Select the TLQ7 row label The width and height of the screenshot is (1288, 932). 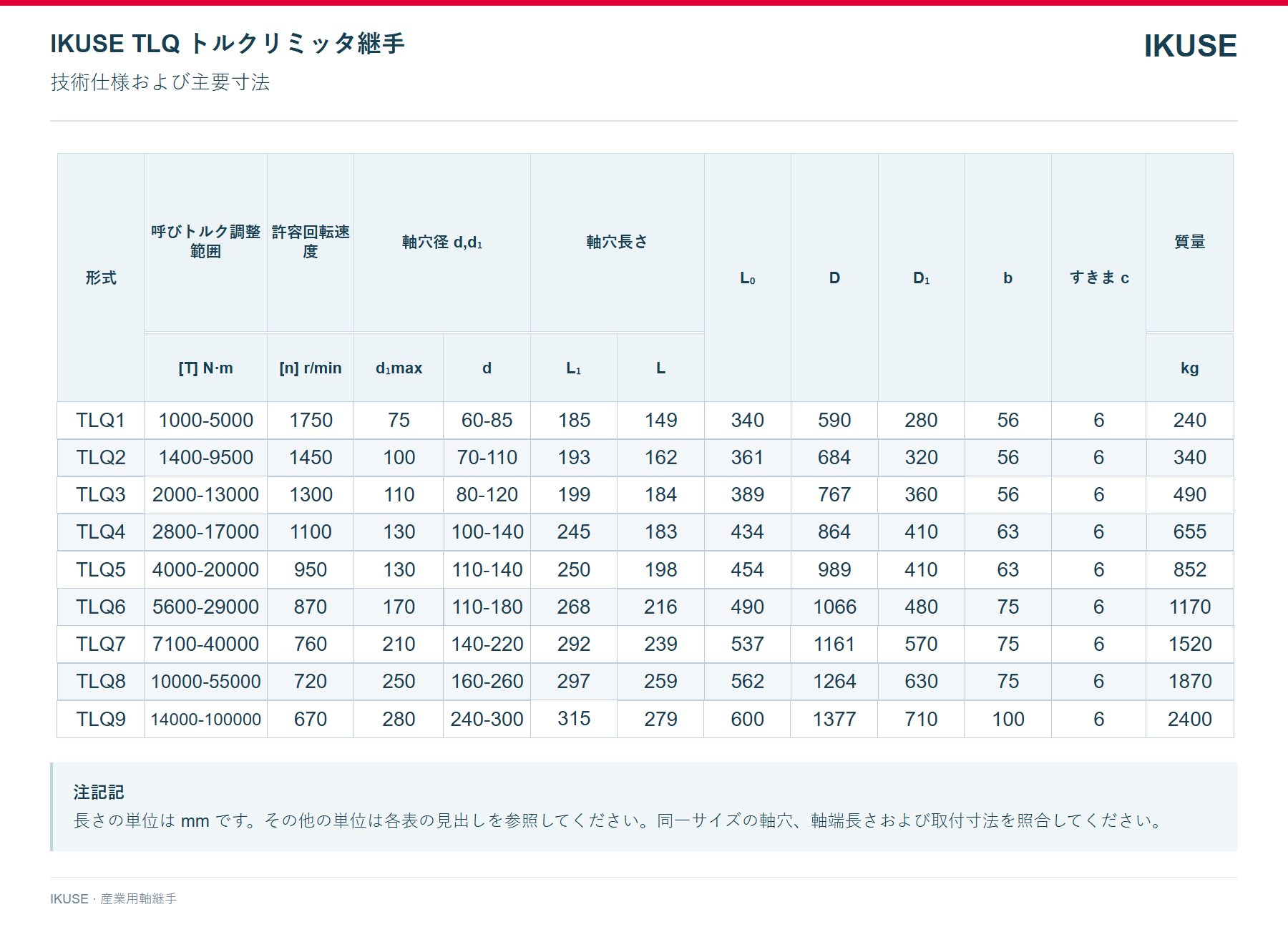(101, 644)
